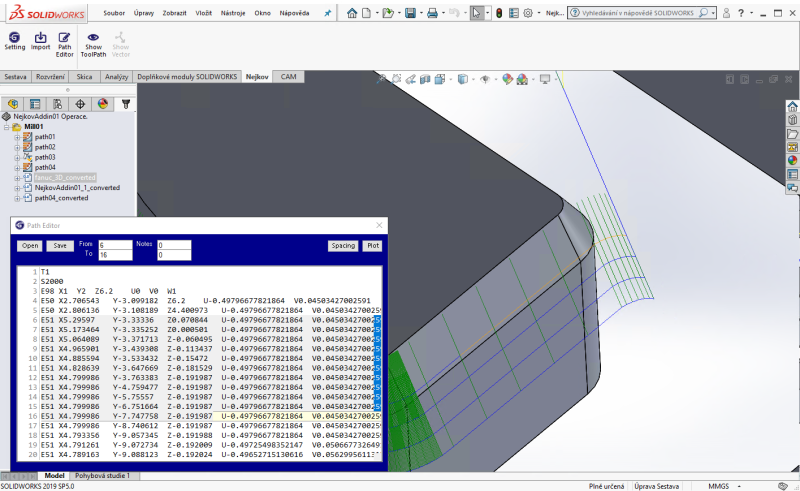Click the Print icon in the top toolbar
The width and height of the screenshot is (800, 491).
(x=432, y=13)
